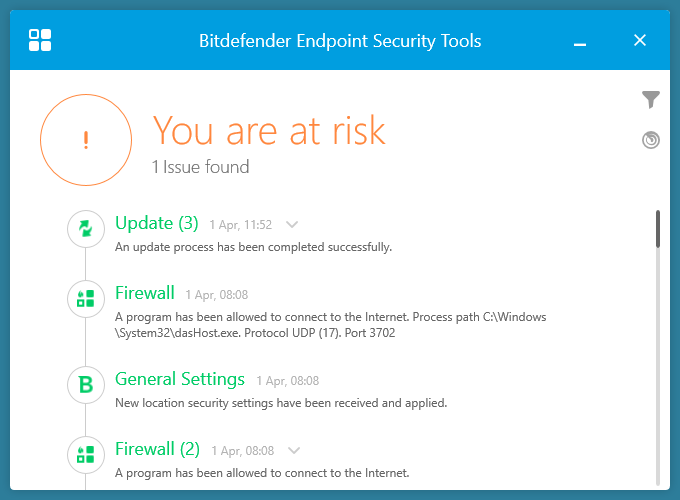Image resolution: width=680 pixels, height=500 pixels.
Task: Click the '1 Issue found' text
Action: 200,167
